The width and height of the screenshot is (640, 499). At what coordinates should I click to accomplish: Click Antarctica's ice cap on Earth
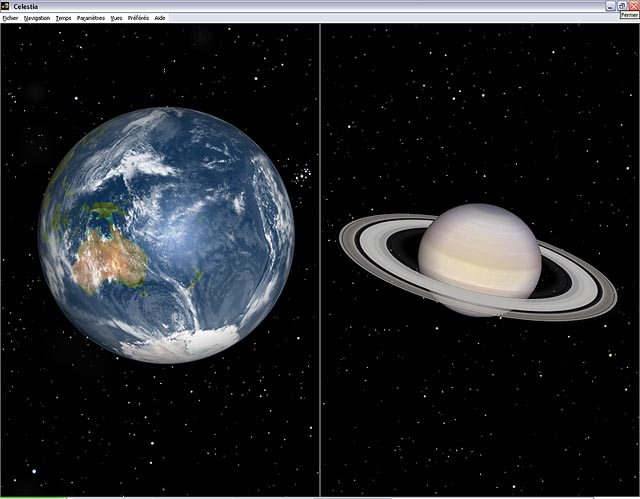[x=184, y=345]
